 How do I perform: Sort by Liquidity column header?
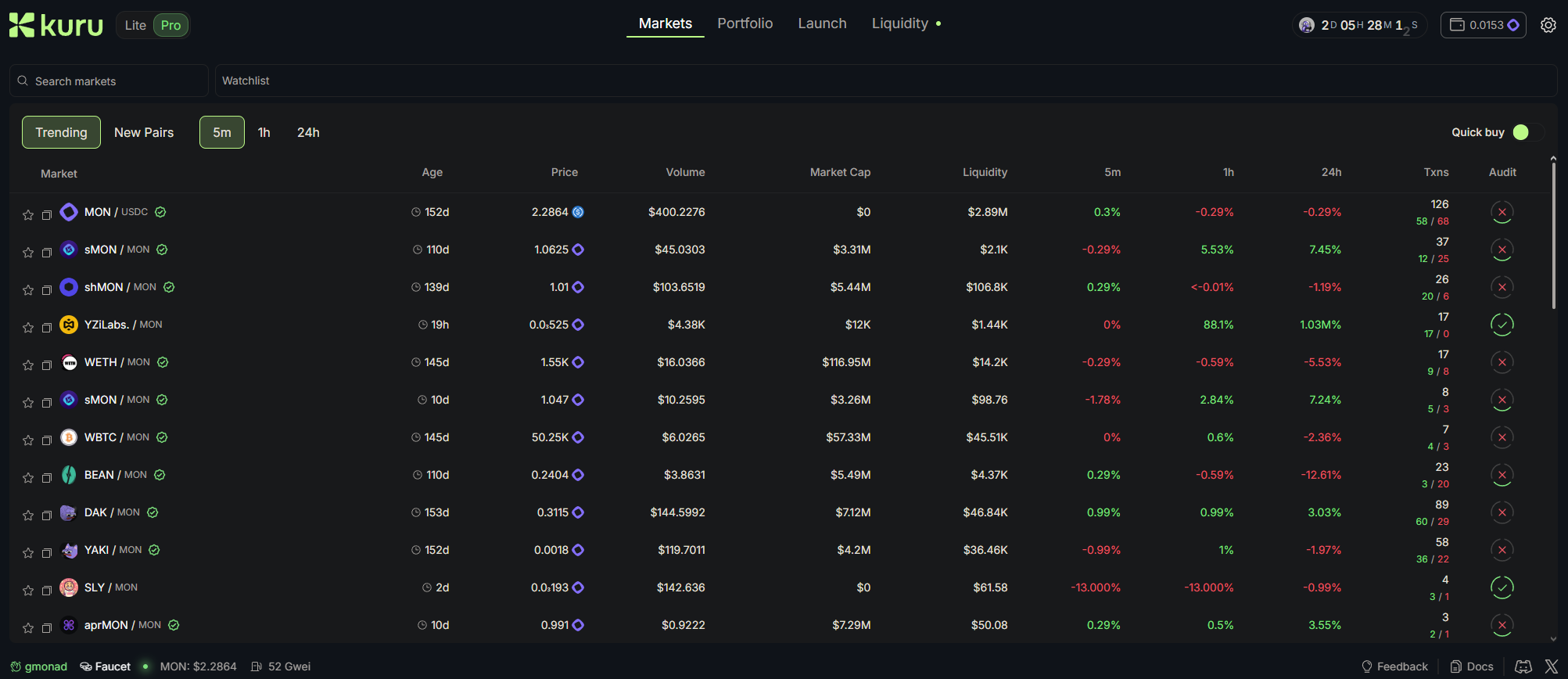(x=985, y=172)
